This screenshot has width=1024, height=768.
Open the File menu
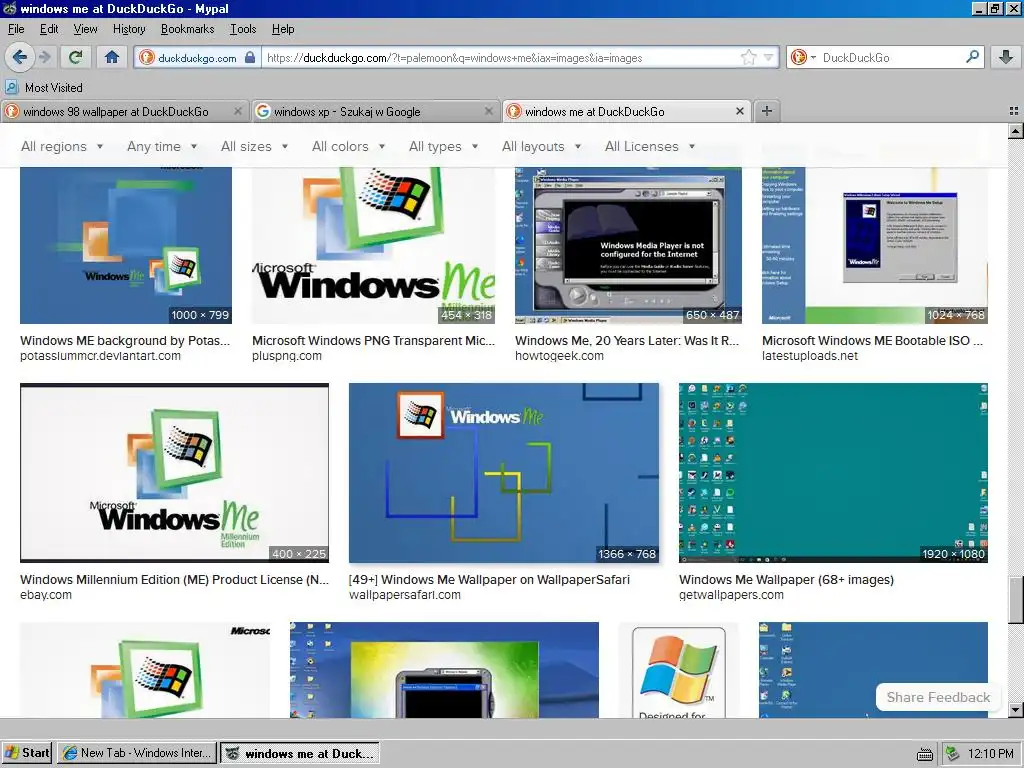click(x=16, y=29)
